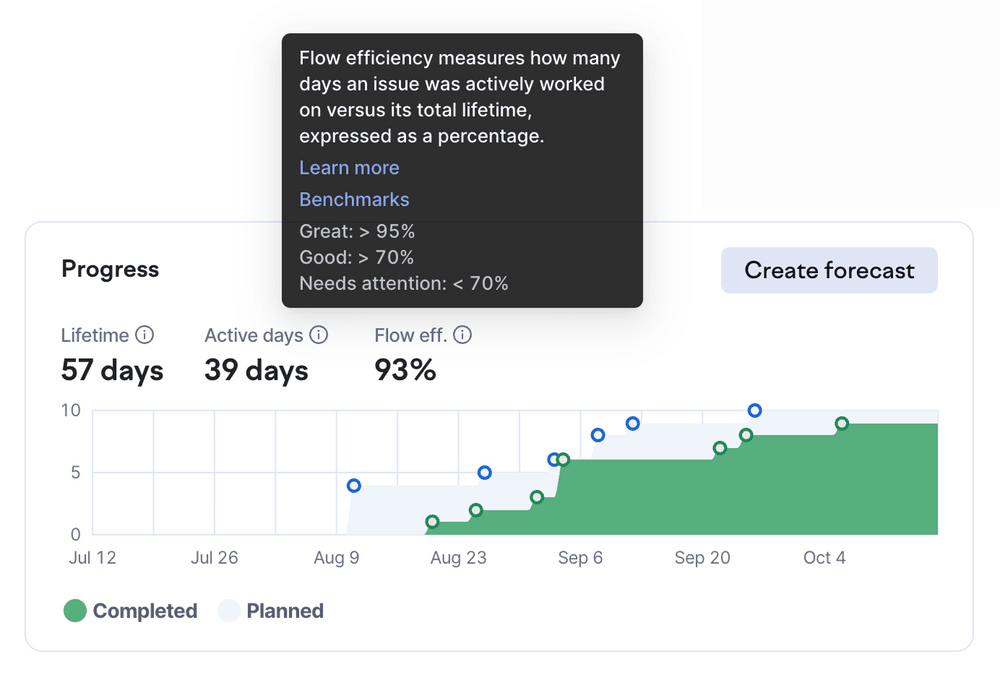Click the green Completed legend color circle
1000x688 pixels.
pos(75,611)
